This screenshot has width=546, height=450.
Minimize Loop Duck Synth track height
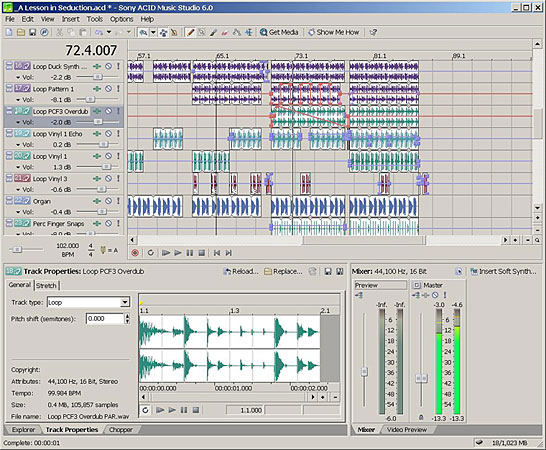click(x=9, y=65)
